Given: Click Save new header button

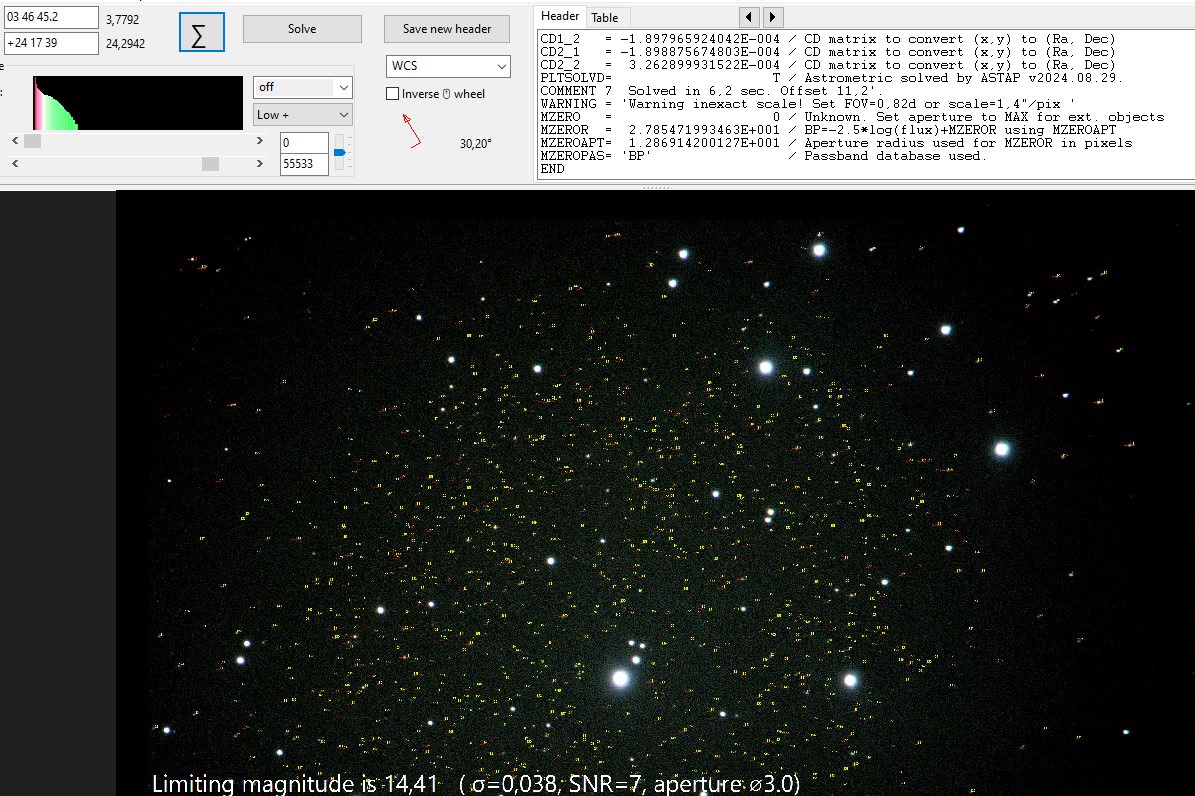Looking at the screenshot, I should [447, 29].
